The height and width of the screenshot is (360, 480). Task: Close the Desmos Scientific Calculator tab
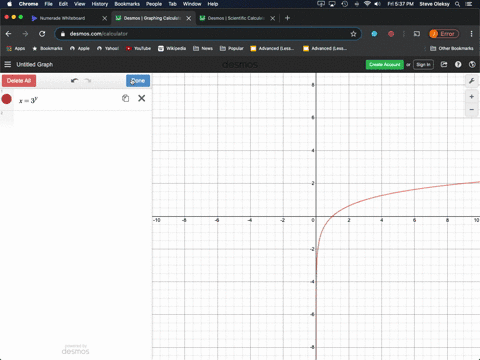[273, 18]
